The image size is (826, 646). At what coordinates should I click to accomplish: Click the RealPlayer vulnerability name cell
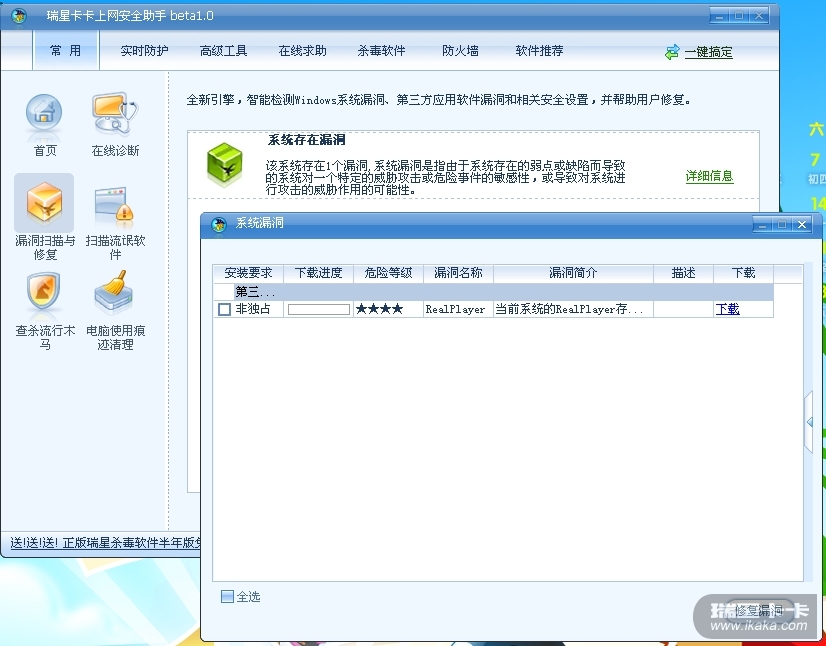[458, 309]
